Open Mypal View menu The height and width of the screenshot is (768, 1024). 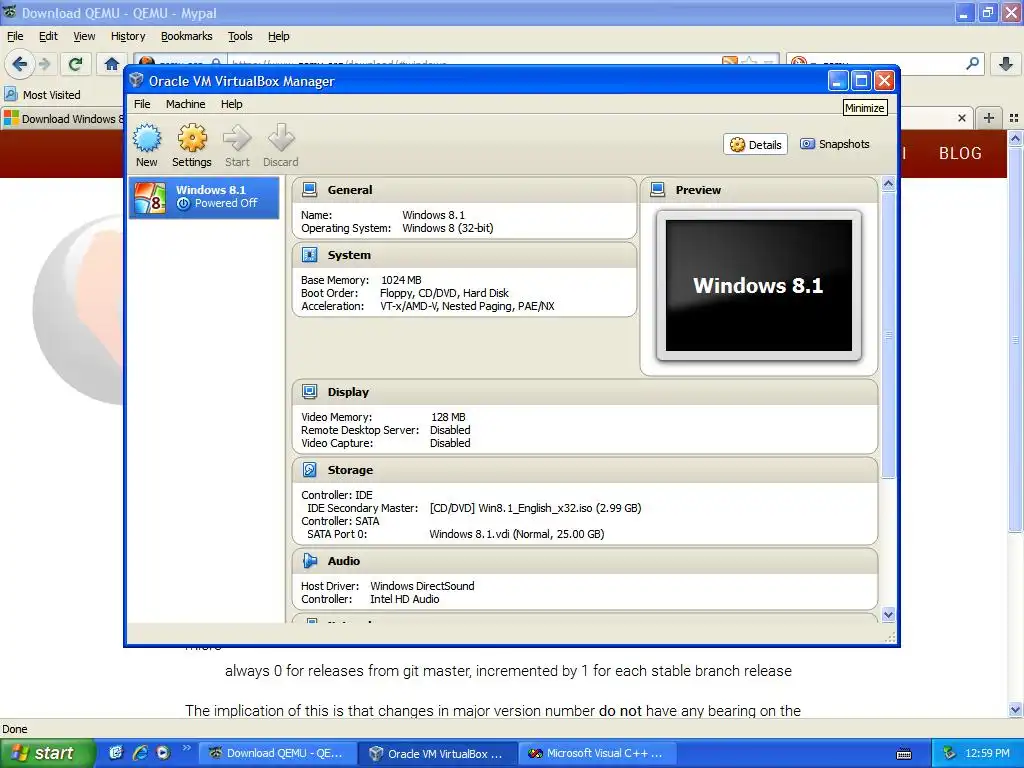click(x=84, y=36)
